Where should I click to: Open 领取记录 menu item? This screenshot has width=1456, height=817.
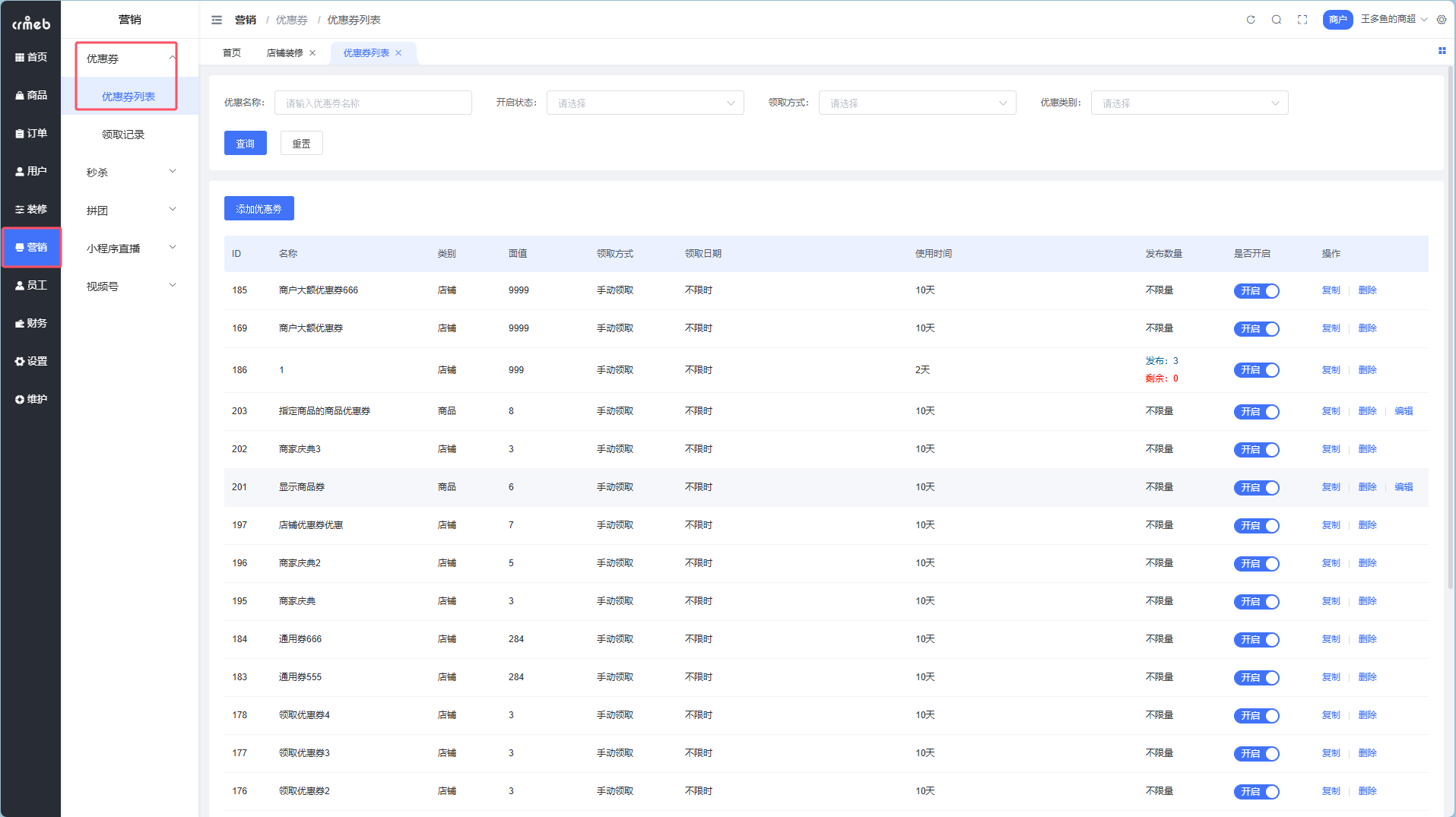[123, 135]
